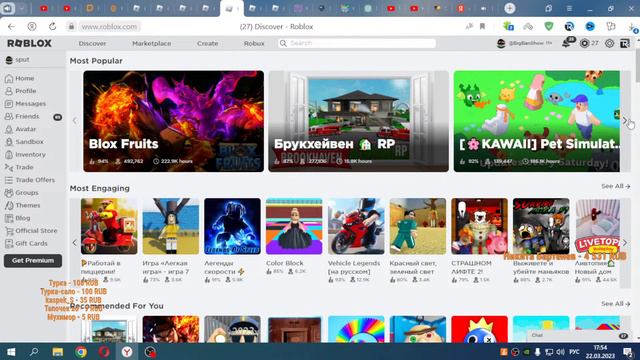Bookmark this page in the browser
Image resolution: width=640 pixels, height=360 pixels.
coord(482,27)
